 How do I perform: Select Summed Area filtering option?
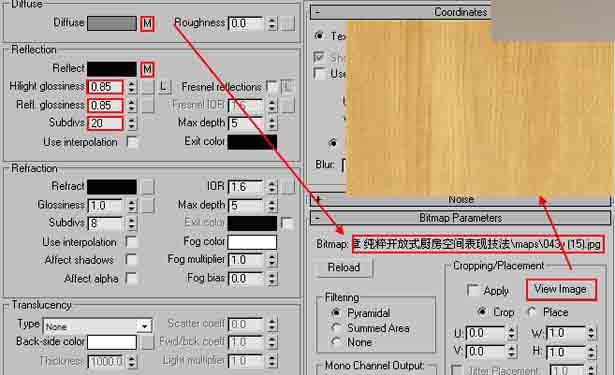pyautogui.click(x=336, y=328)
